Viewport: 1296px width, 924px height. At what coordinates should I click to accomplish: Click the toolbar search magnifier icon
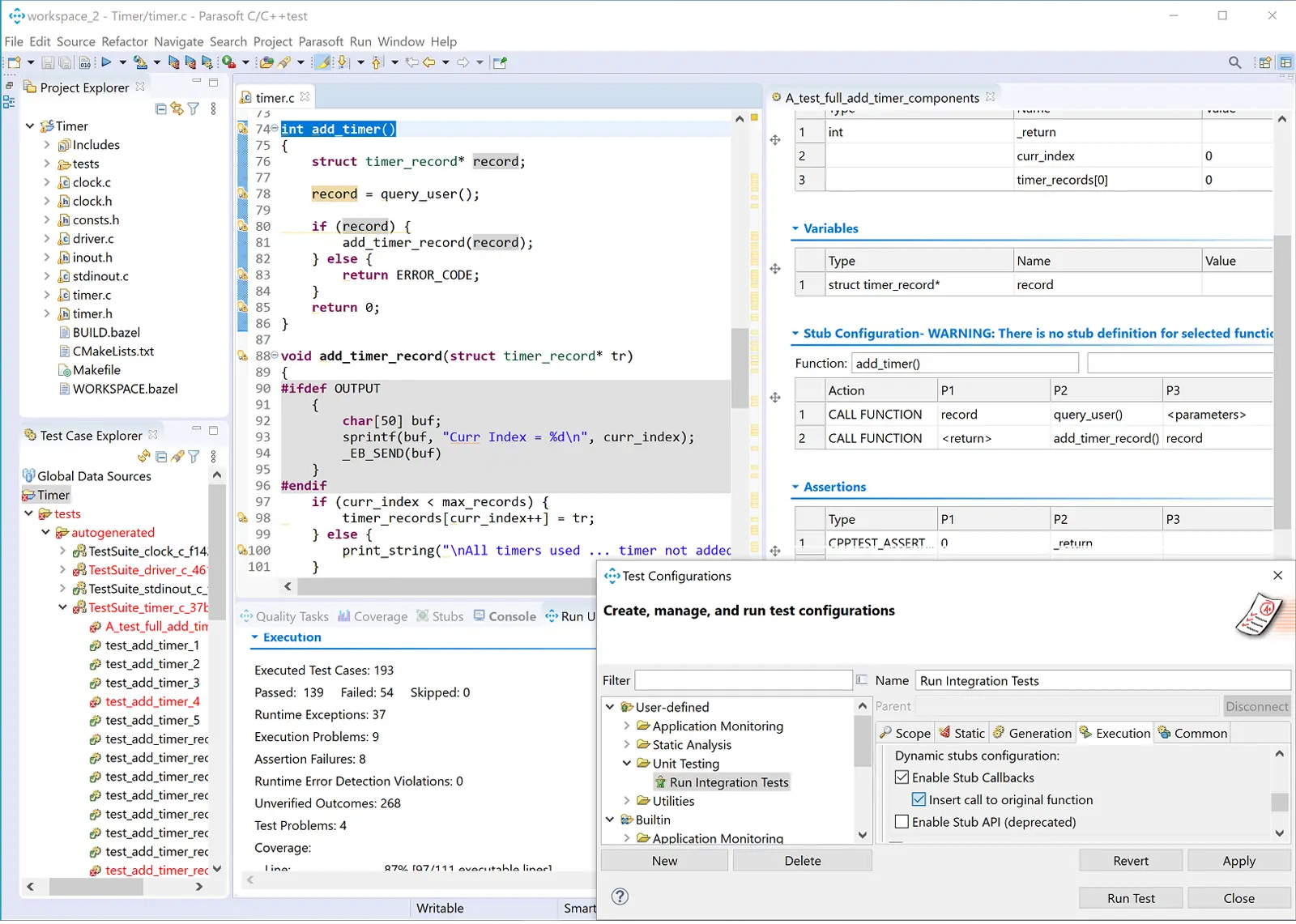pos(1234,62)
